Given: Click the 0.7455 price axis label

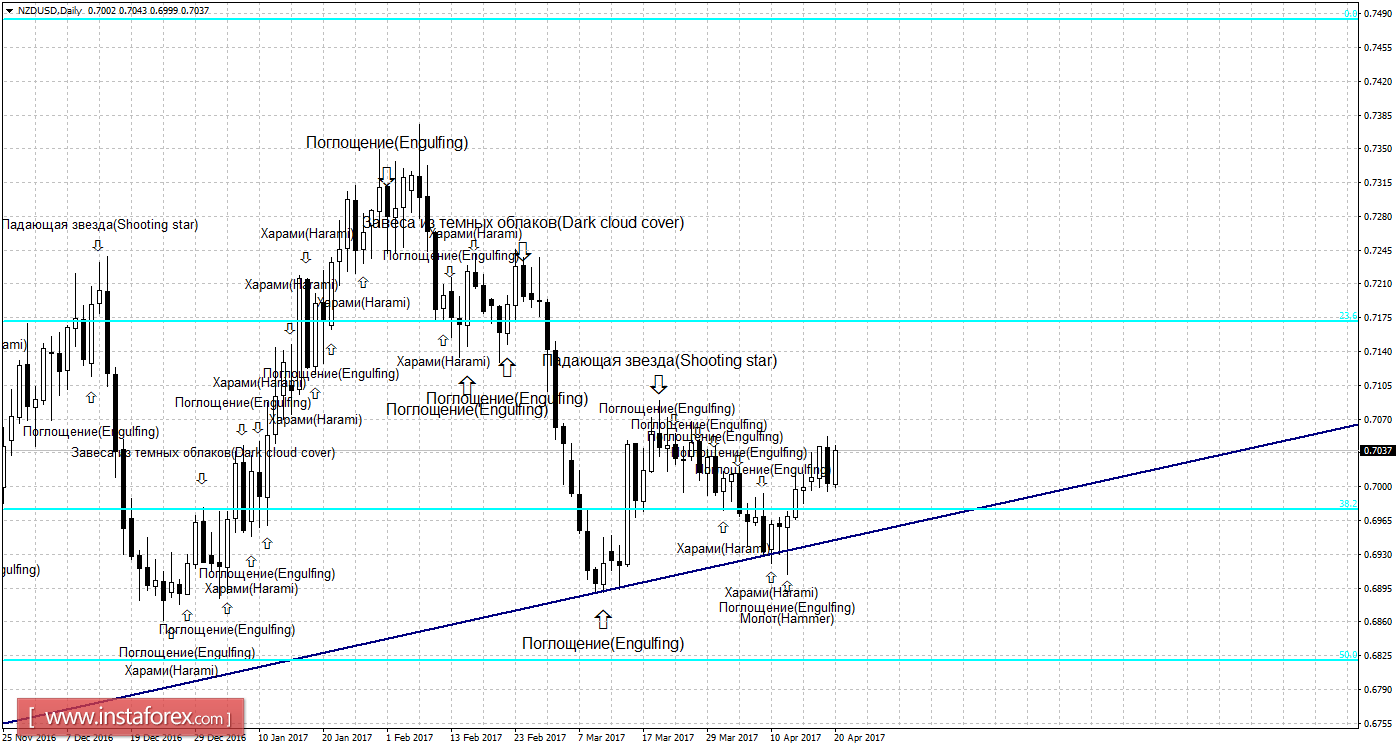Looking at the screenshot, I should 1378,47.
